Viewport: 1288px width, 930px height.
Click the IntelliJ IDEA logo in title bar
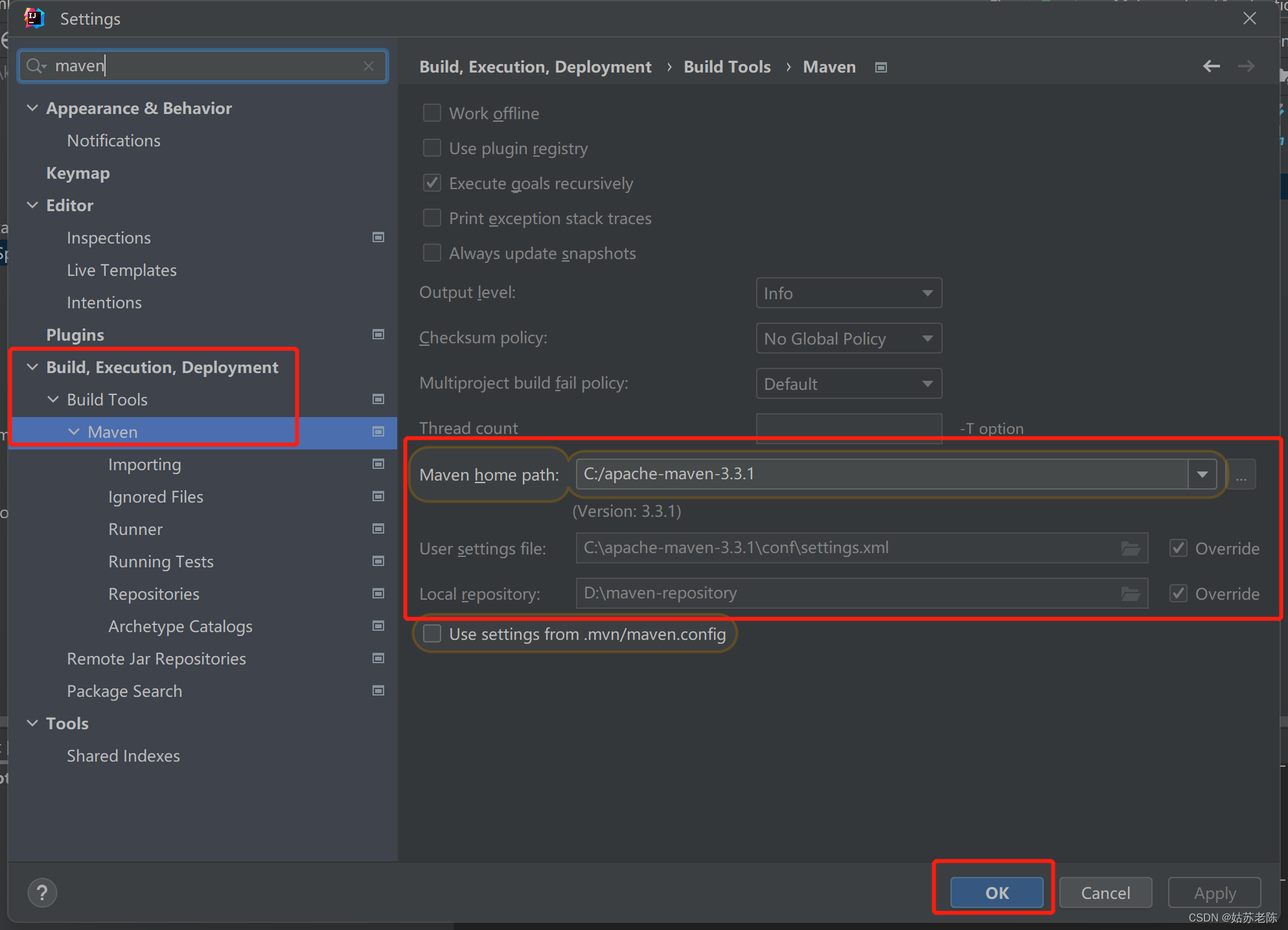(x=34, y=18)
